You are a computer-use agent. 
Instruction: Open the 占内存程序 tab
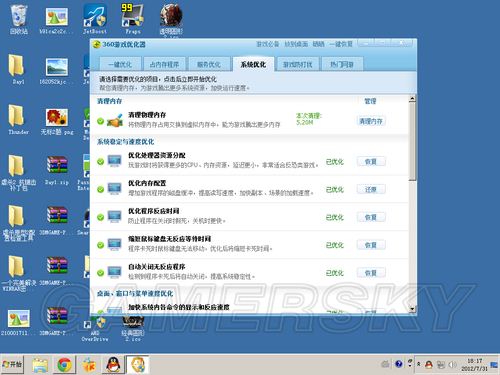click(164, 64)
